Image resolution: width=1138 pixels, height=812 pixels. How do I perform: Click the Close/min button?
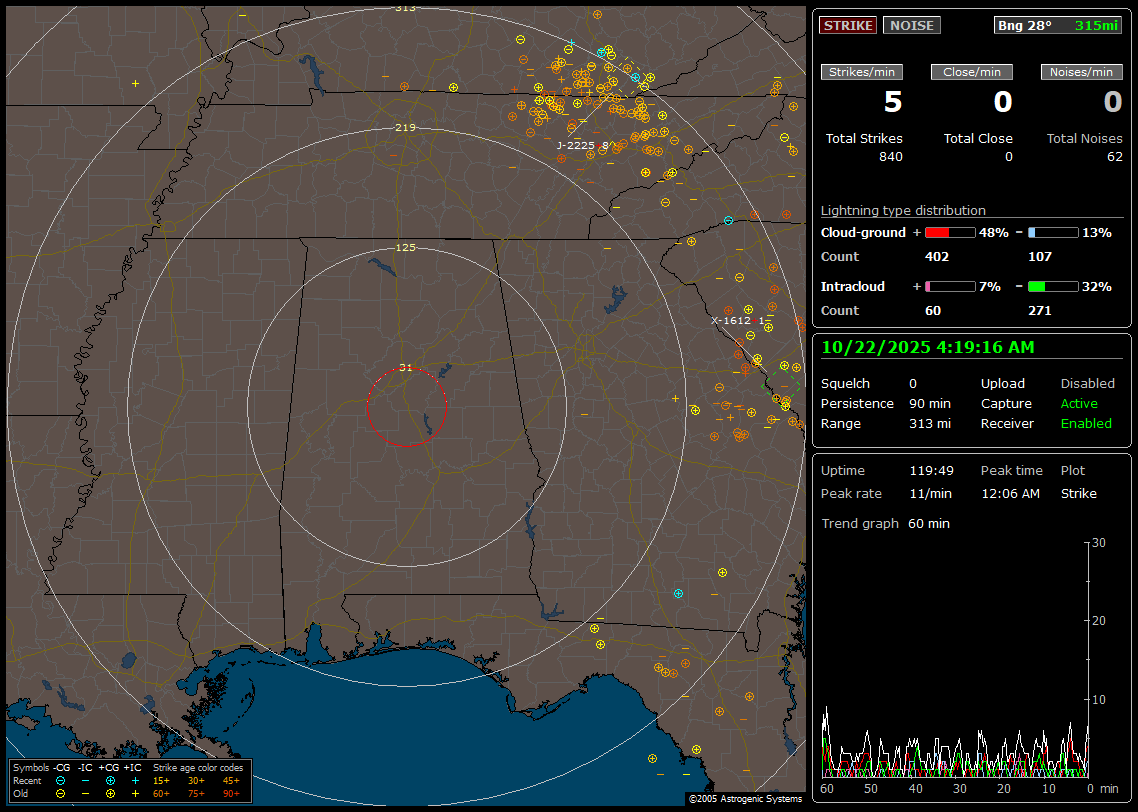tap(972, 72)
